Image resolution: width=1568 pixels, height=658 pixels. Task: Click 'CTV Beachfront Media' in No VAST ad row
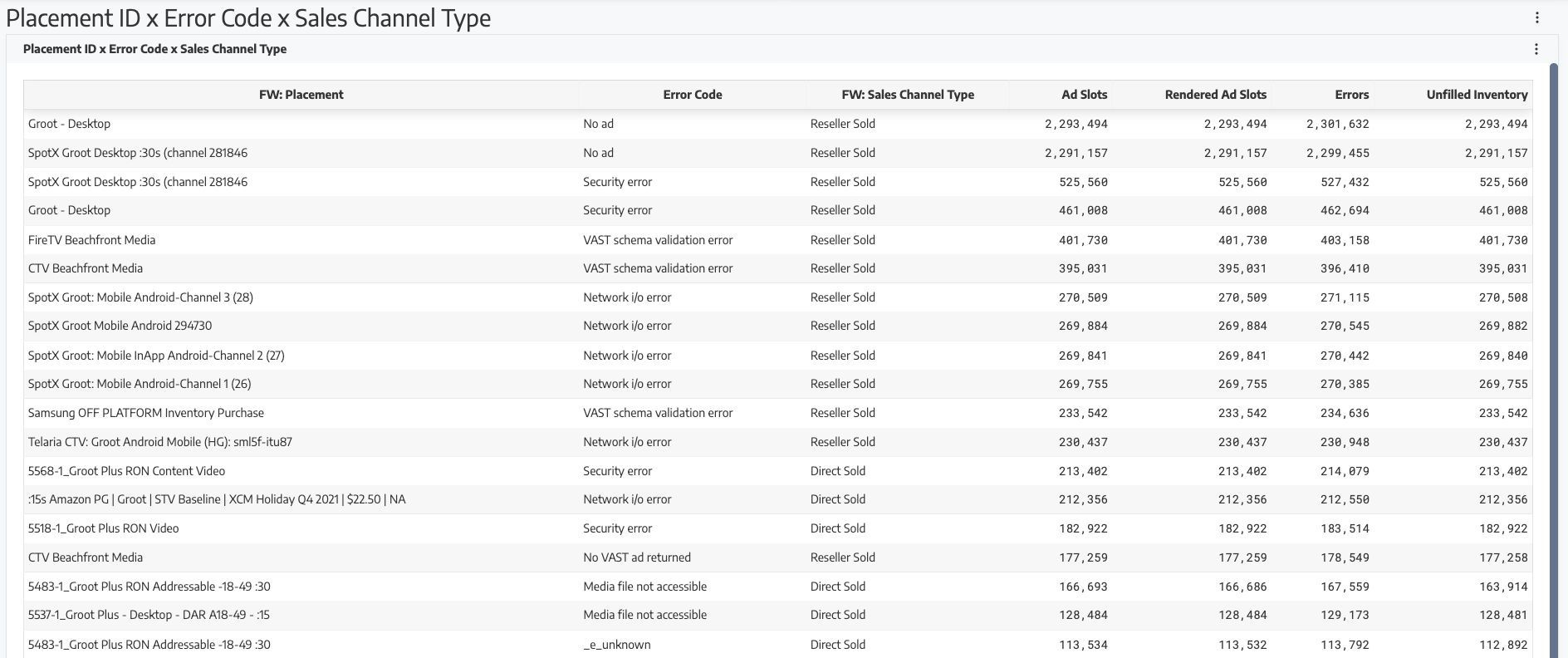[x=86, y=557]
